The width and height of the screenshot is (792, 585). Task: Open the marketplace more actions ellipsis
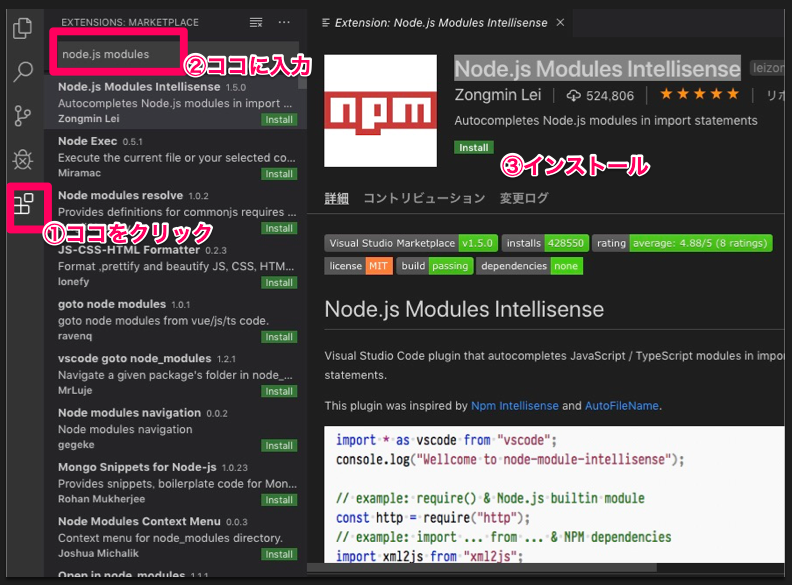click(x=284, y=22)
